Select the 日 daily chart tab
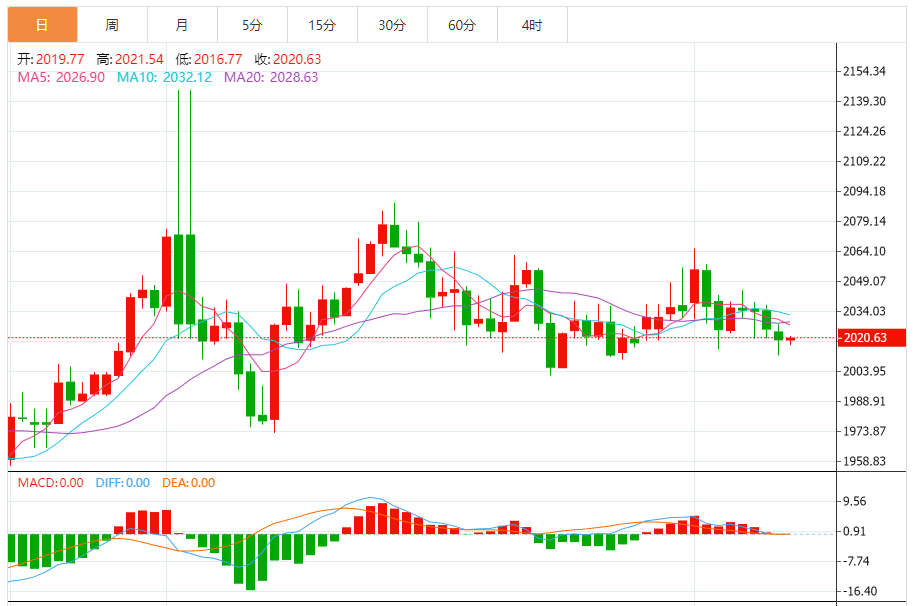 (42, 24)
